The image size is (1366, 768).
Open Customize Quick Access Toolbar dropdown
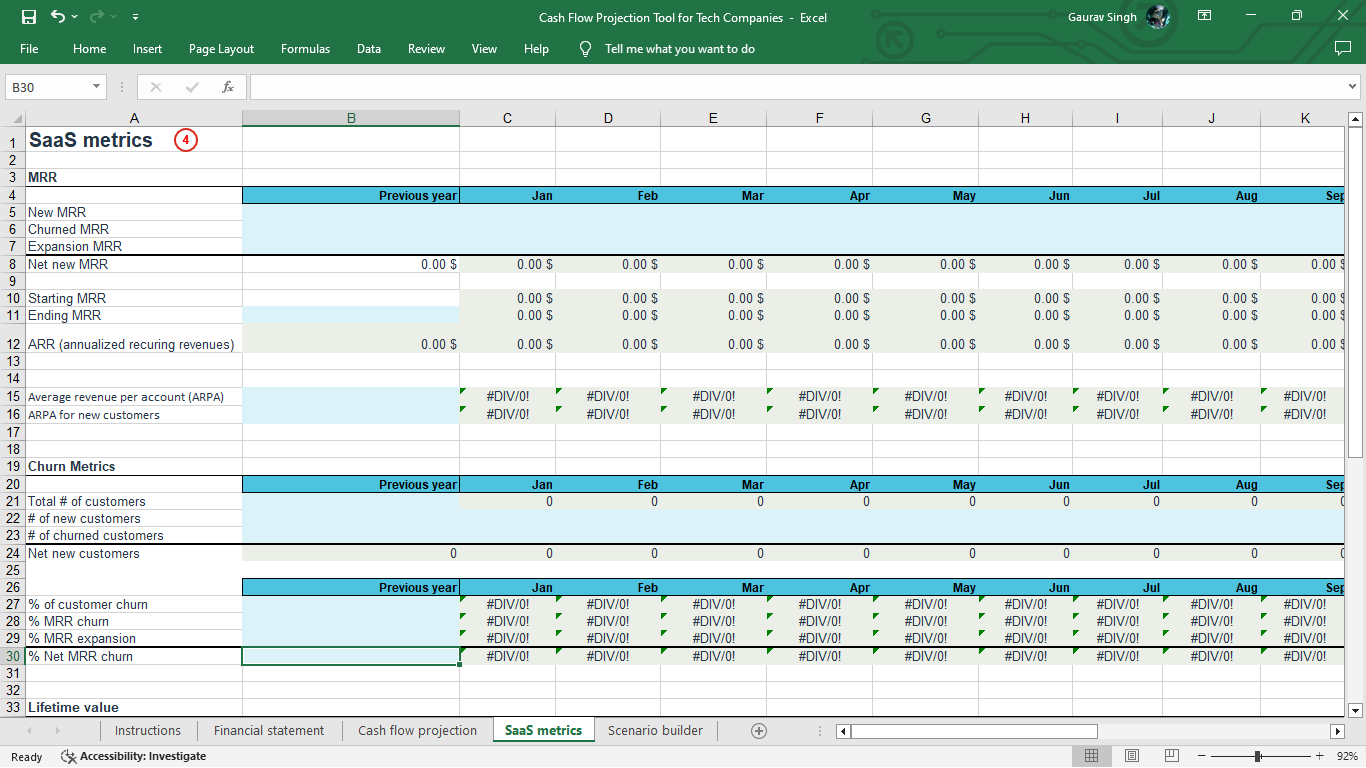click(x=135, y=17)
